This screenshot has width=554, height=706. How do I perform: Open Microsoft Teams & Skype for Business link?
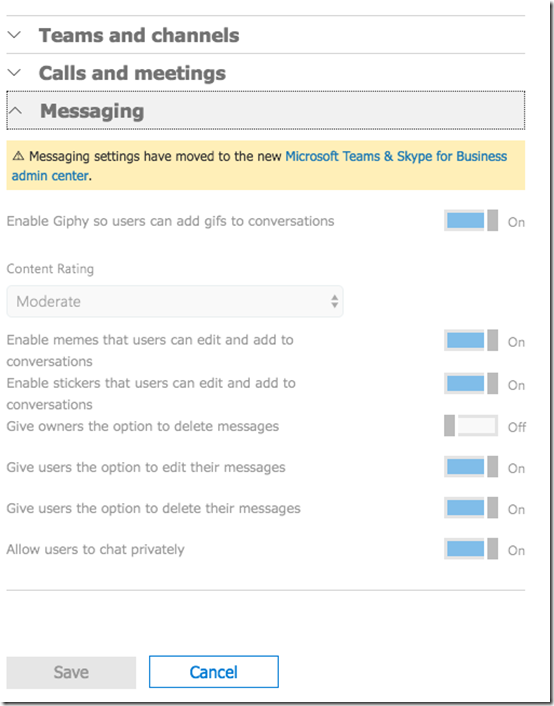(x=396, y=156)
